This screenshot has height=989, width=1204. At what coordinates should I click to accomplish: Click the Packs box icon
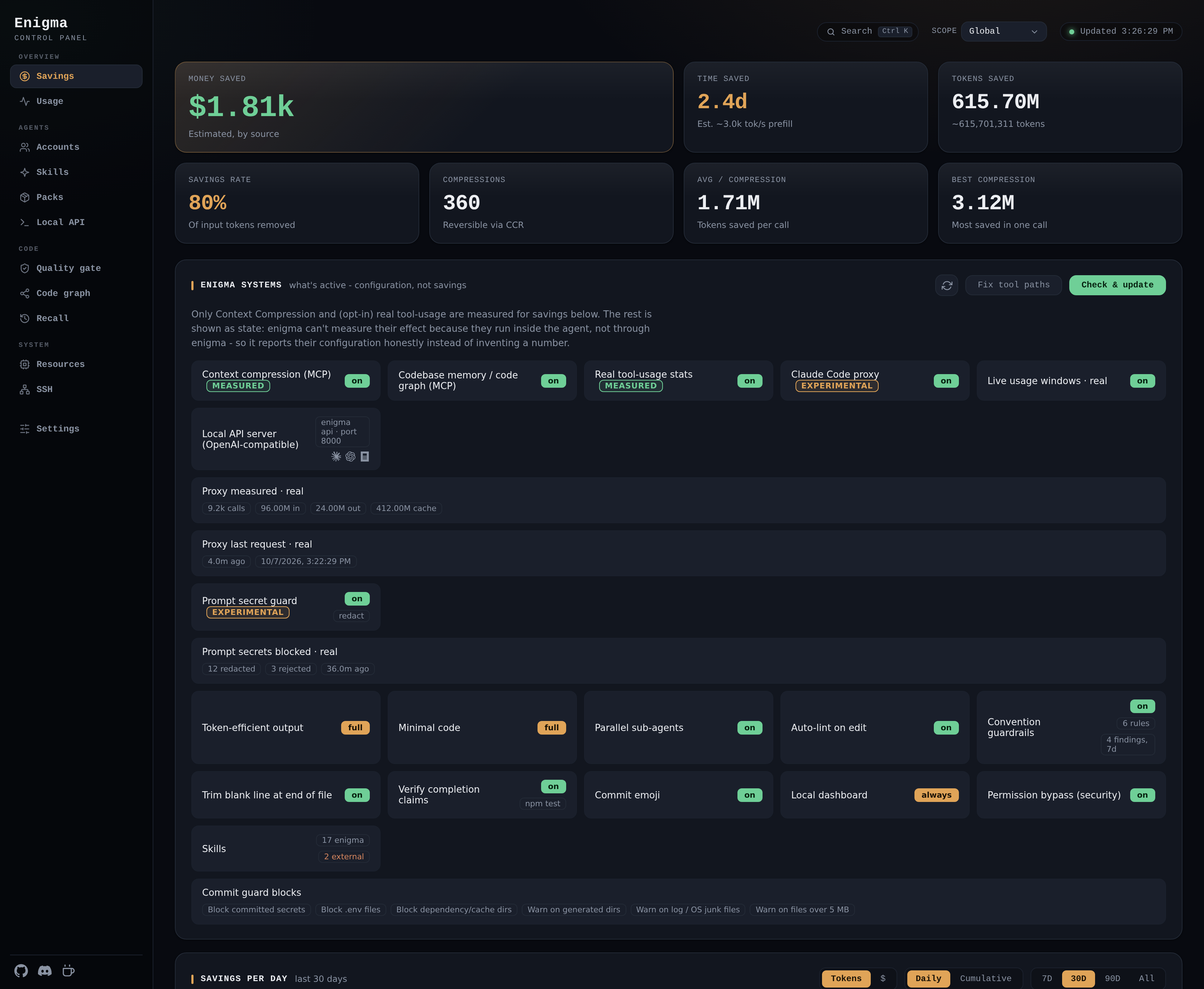[x=24, y=197]
